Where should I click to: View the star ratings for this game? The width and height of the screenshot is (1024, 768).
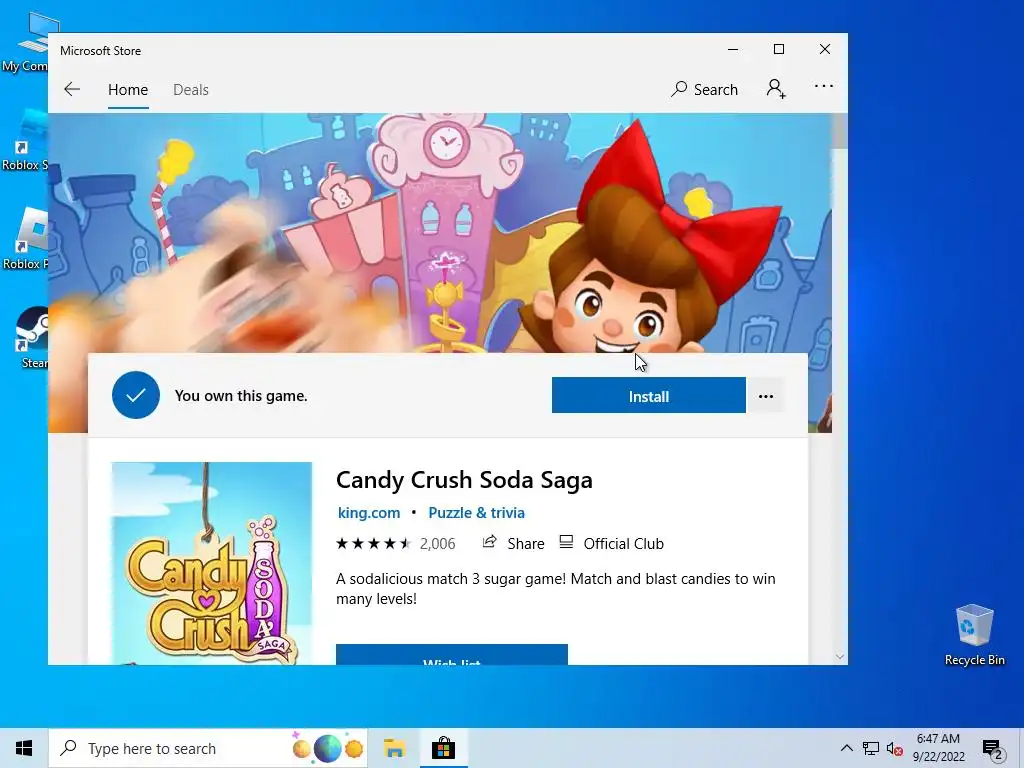(x=373, y=543)
